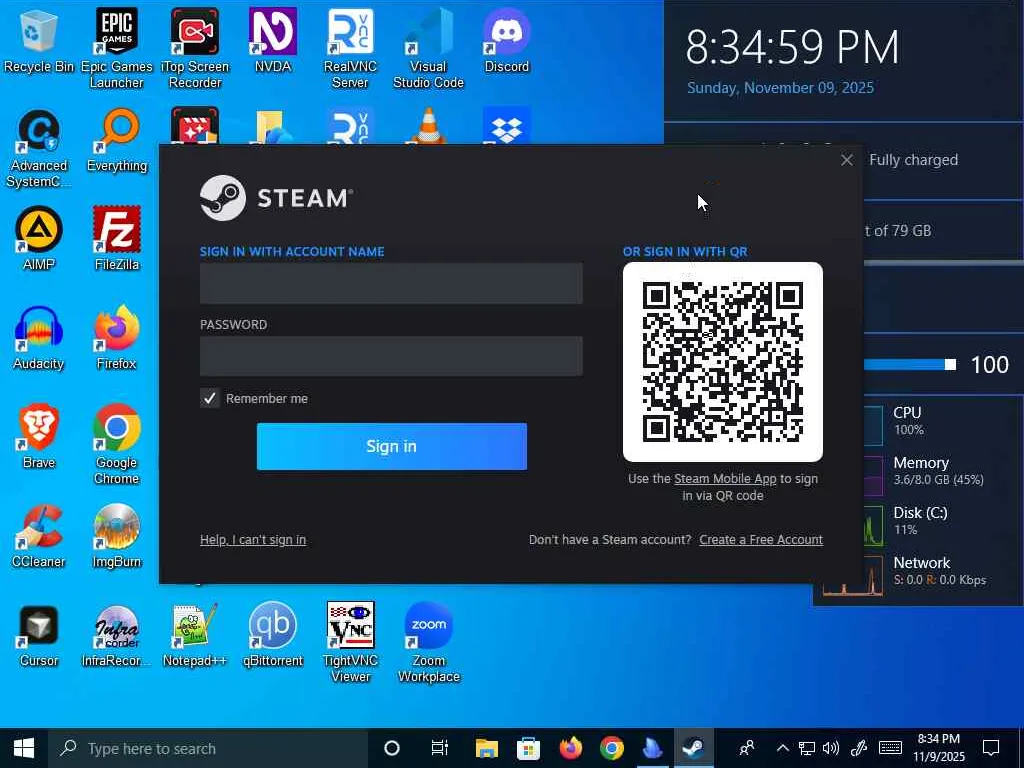Open the CCleaner desktop icon
Screen dimensions: 1024x768
tap(39, 536)
